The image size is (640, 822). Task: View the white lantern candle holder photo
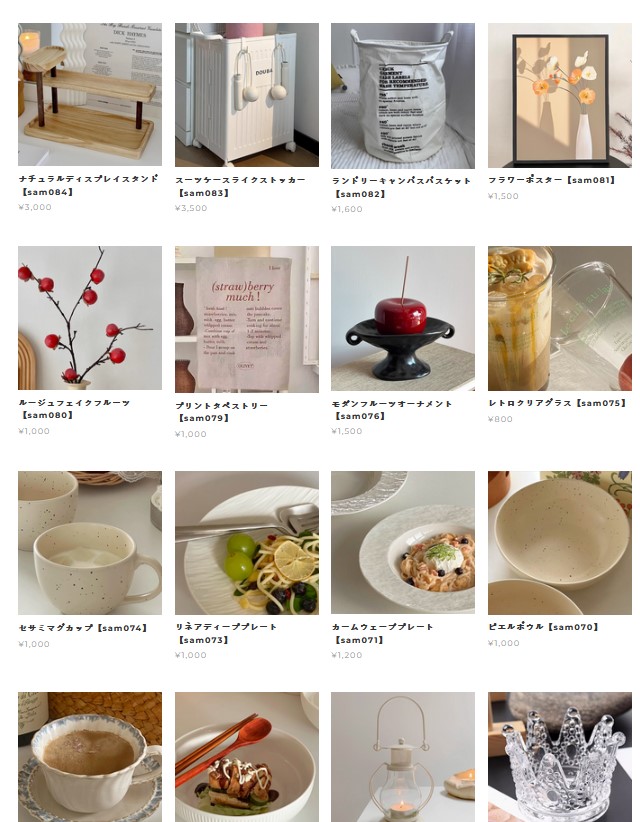(403, 757)
